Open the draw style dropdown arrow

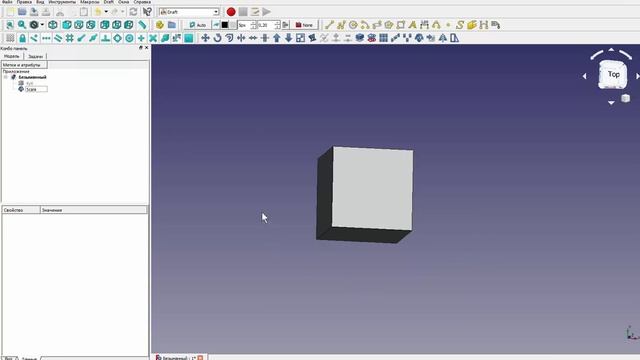[42, 25]
